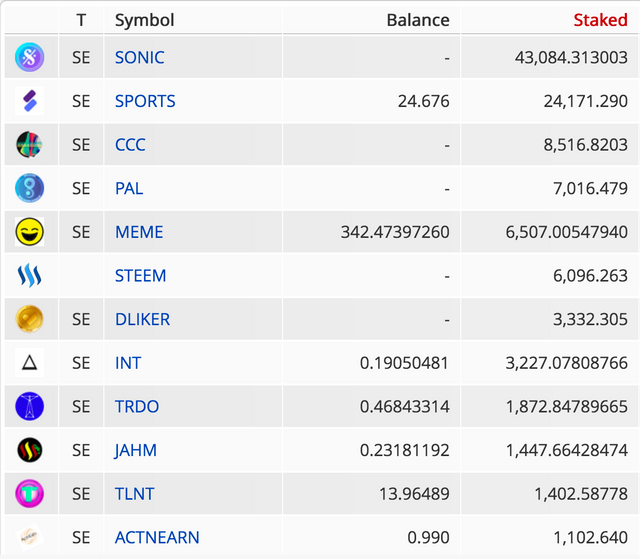Open the ACTNEARN token link
Image resolution: width=640 pixels, height=559 pixels.
[157, 538]
